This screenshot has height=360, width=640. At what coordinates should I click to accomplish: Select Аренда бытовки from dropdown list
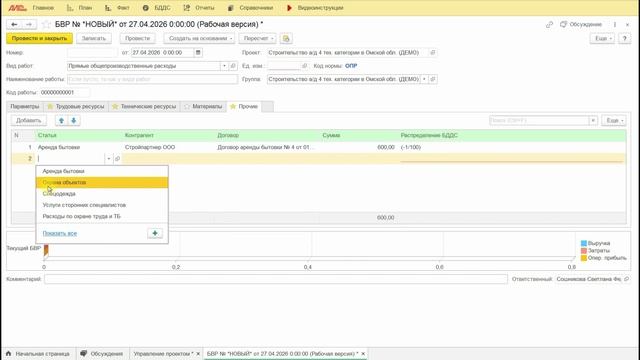[102, 171]
